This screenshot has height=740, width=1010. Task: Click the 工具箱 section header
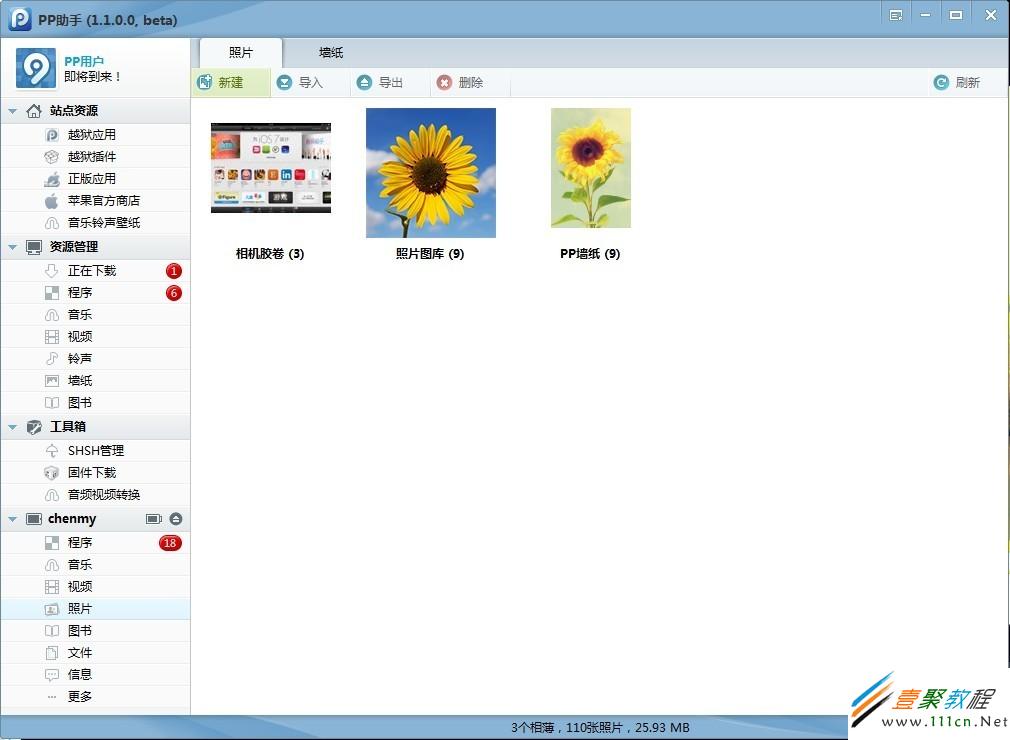95,426
